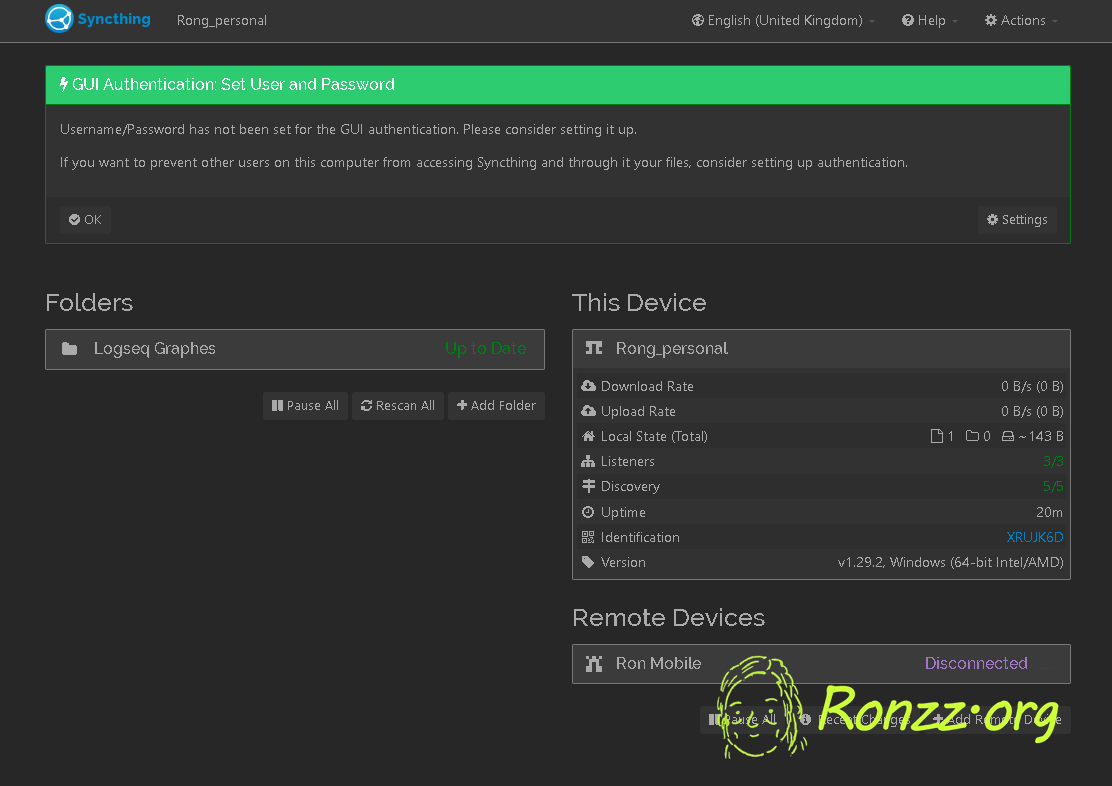Open the device ID link XRUJK6D
The height and width of the screenshot is (786, 1112).
(1035, 537)
